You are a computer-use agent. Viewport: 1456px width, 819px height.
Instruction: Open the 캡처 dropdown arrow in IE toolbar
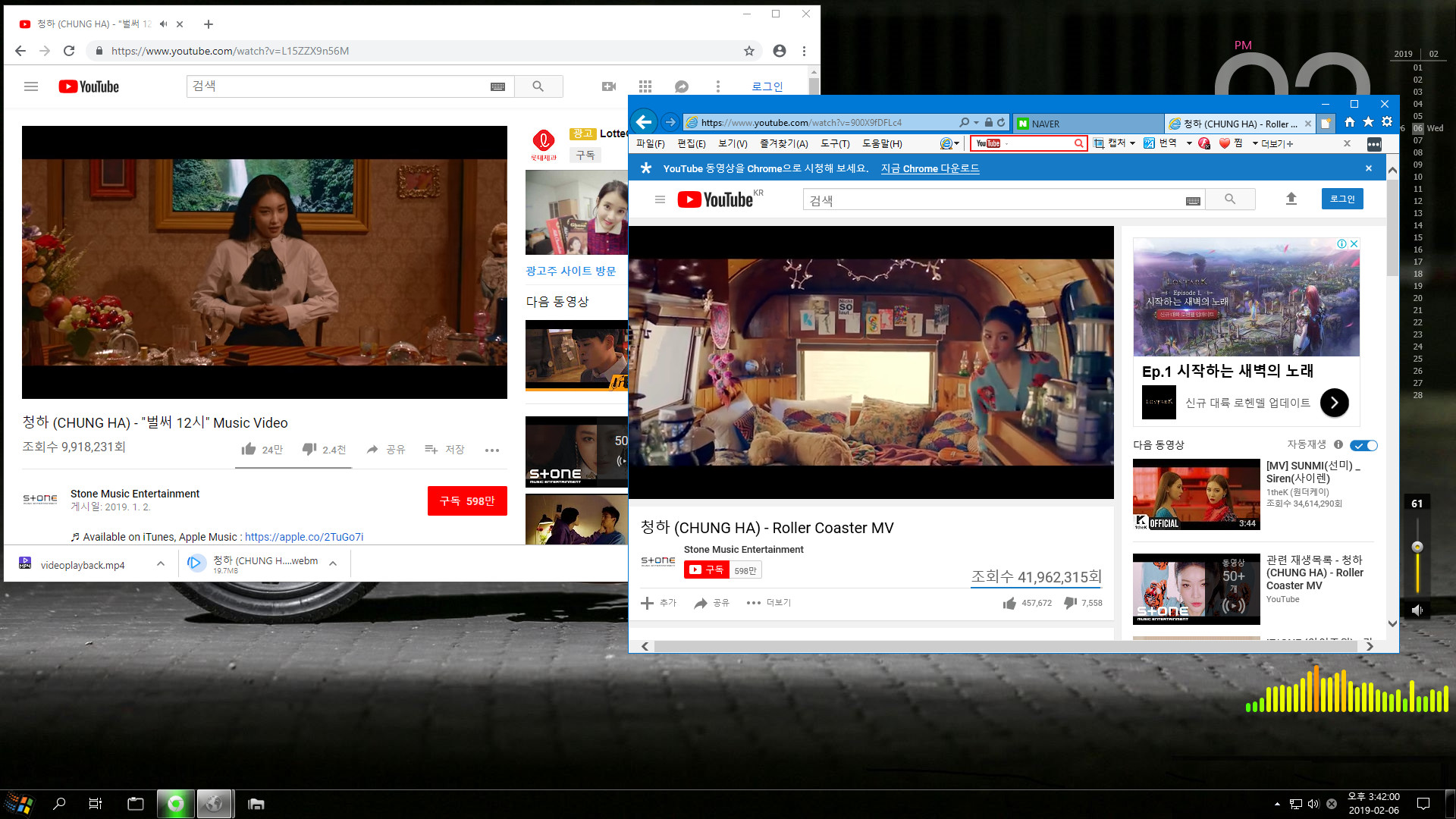1132,143
